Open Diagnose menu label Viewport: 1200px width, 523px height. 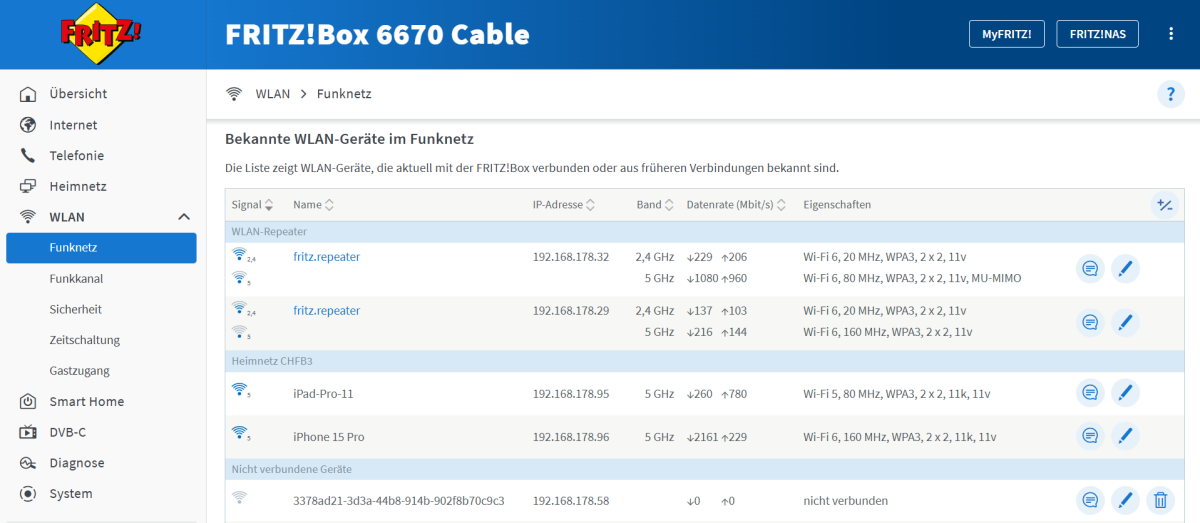(77, 463)
